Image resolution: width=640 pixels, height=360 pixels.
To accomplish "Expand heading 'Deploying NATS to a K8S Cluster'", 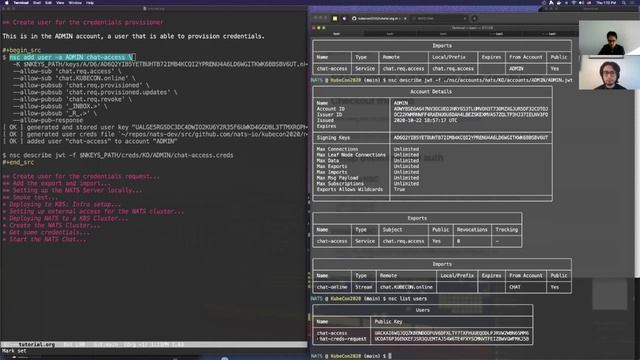I will (65, 218).
